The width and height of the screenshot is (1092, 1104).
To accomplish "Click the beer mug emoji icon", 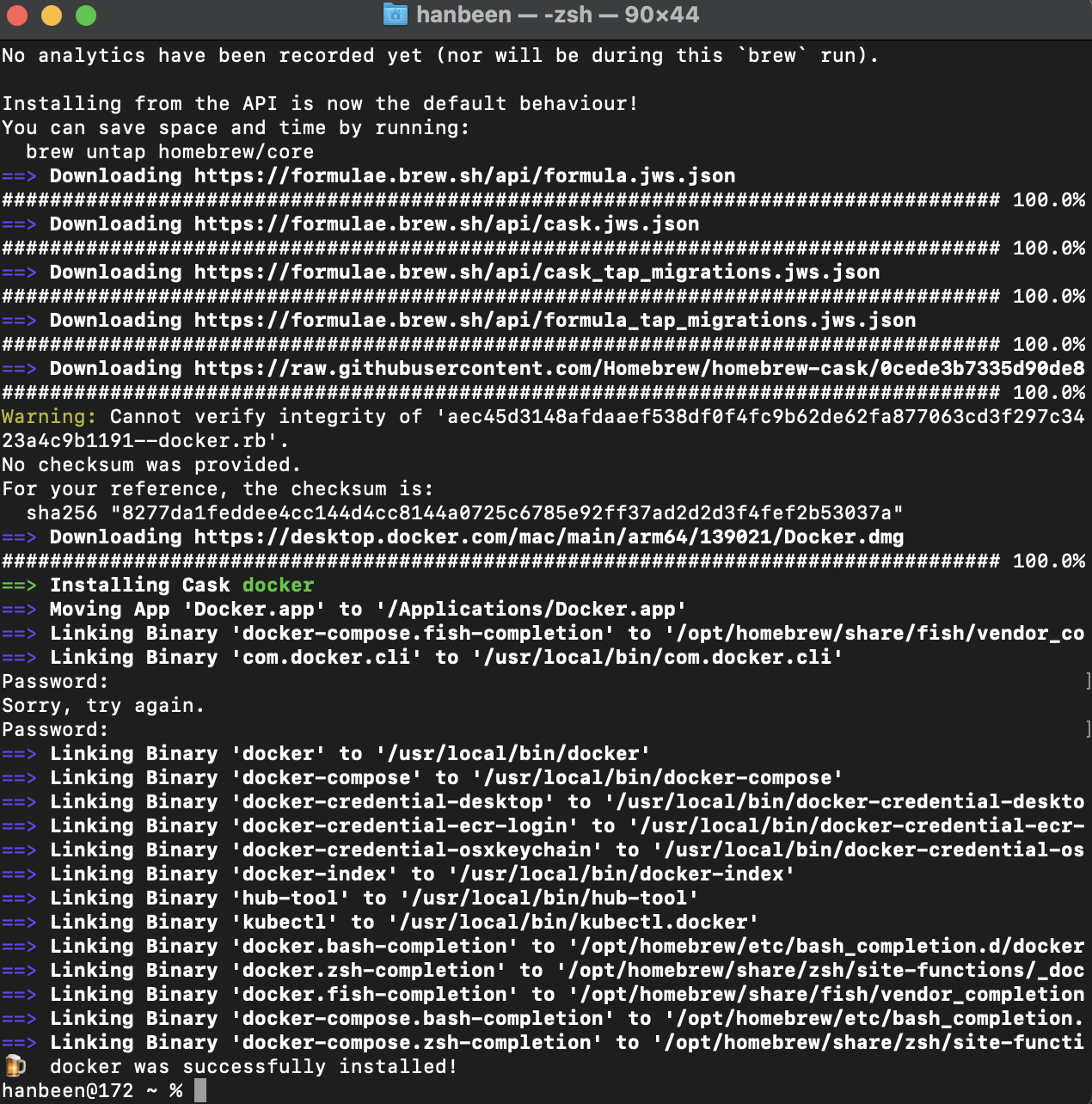I will (15, 1066).
